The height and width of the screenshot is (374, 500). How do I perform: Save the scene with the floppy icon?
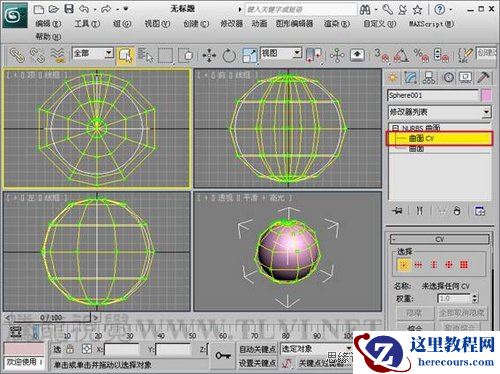pos(69,9)
